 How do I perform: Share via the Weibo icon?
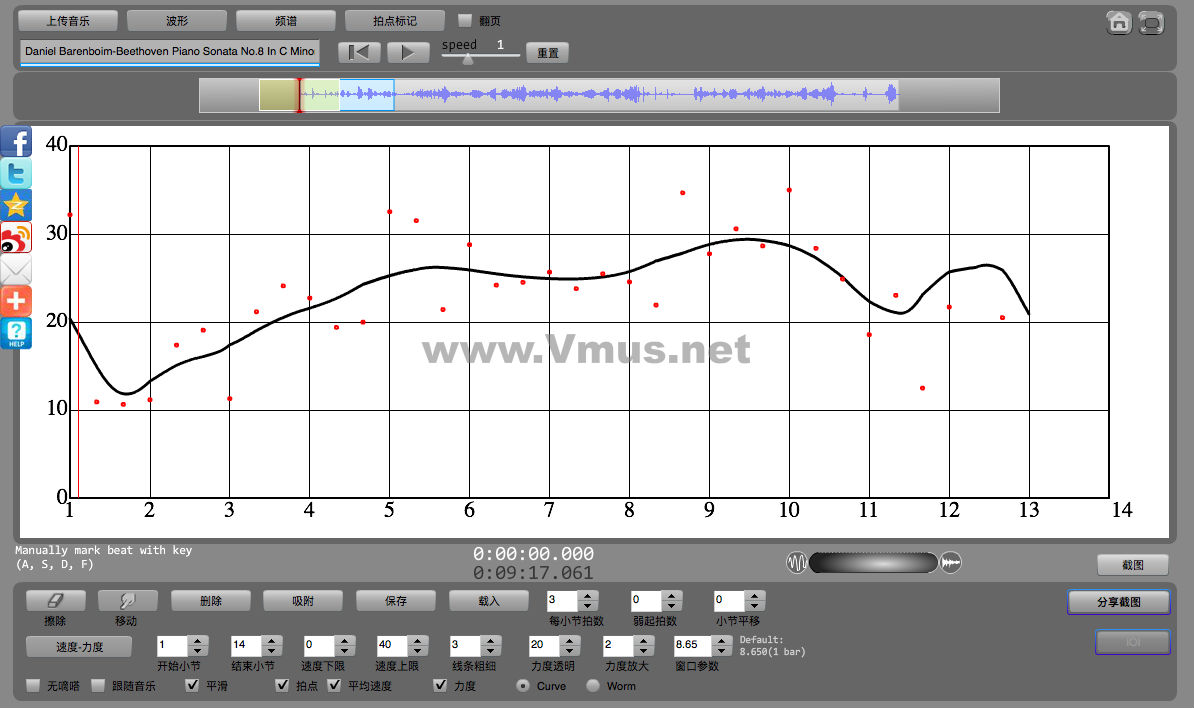pos(17,237)
